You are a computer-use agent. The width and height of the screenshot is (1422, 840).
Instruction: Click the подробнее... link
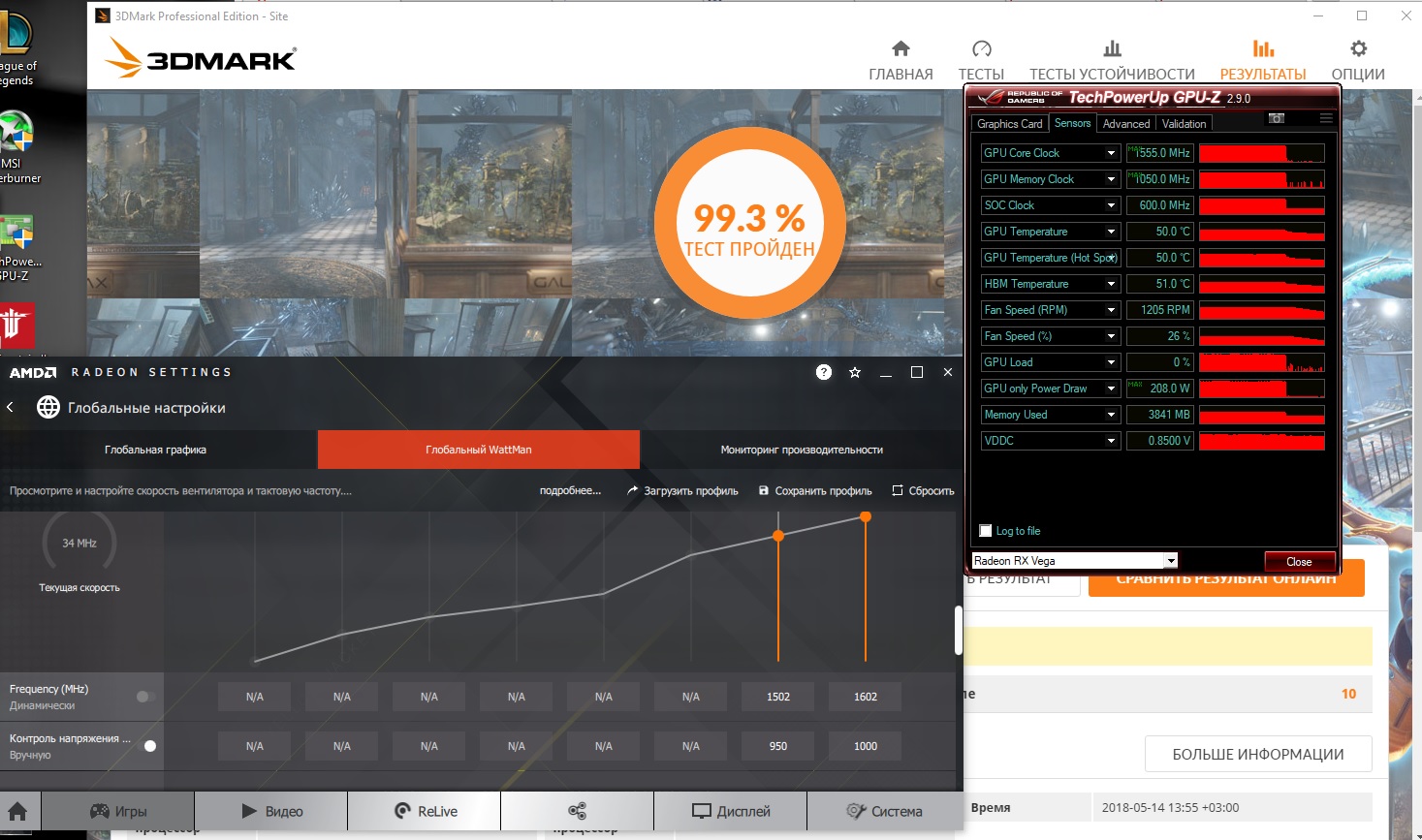570,490
